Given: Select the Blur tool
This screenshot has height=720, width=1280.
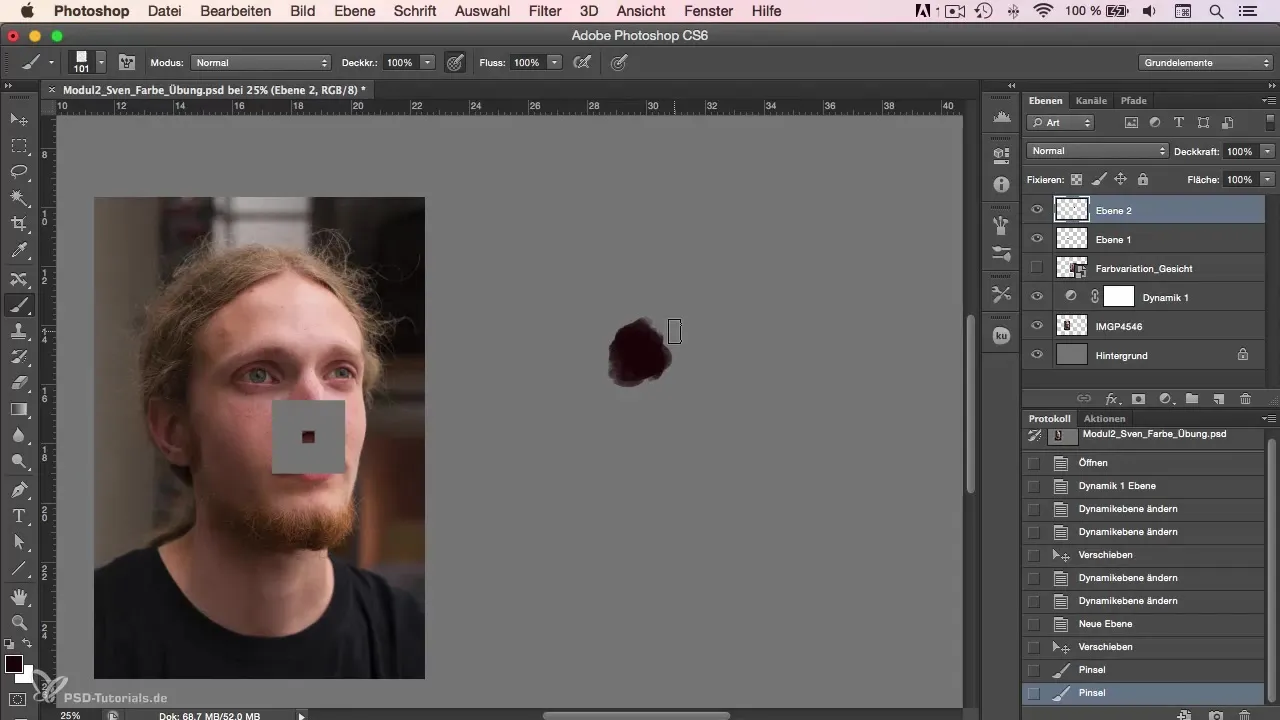Looking at the screenshot, I should tap(19, 436).
